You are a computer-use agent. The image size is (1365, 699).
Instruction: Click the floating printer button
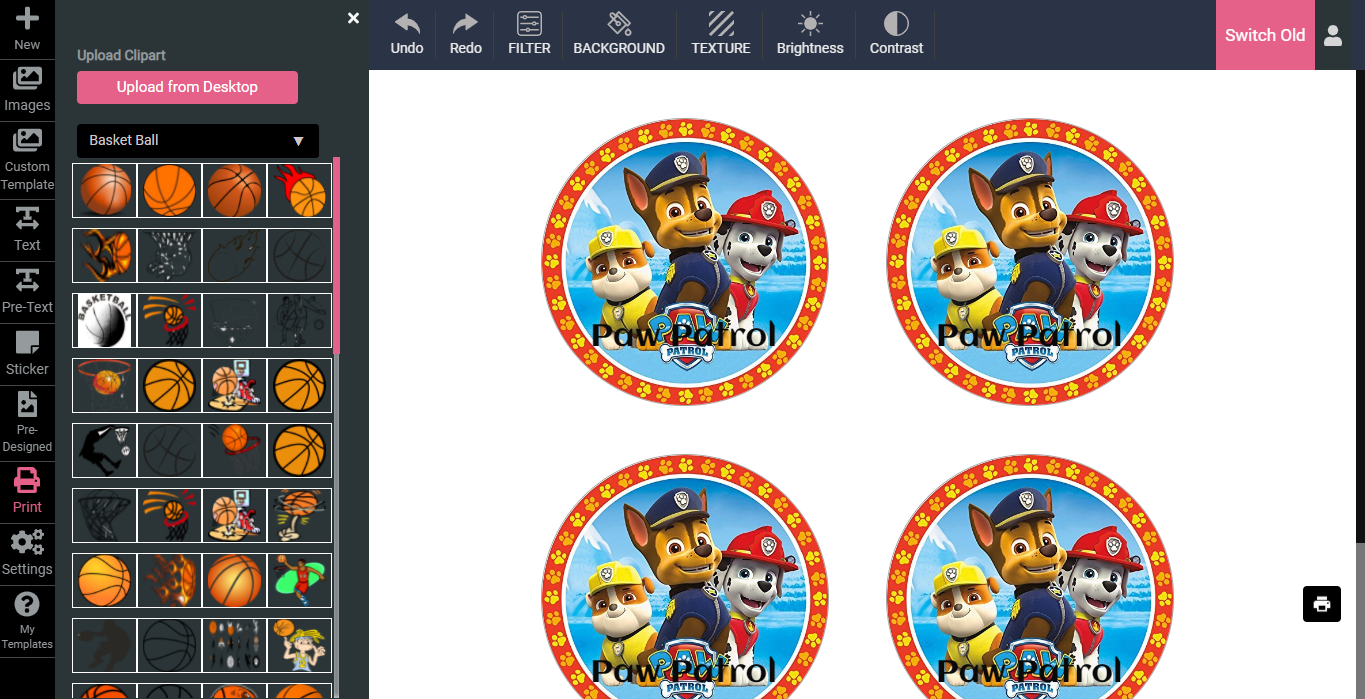1321,604
